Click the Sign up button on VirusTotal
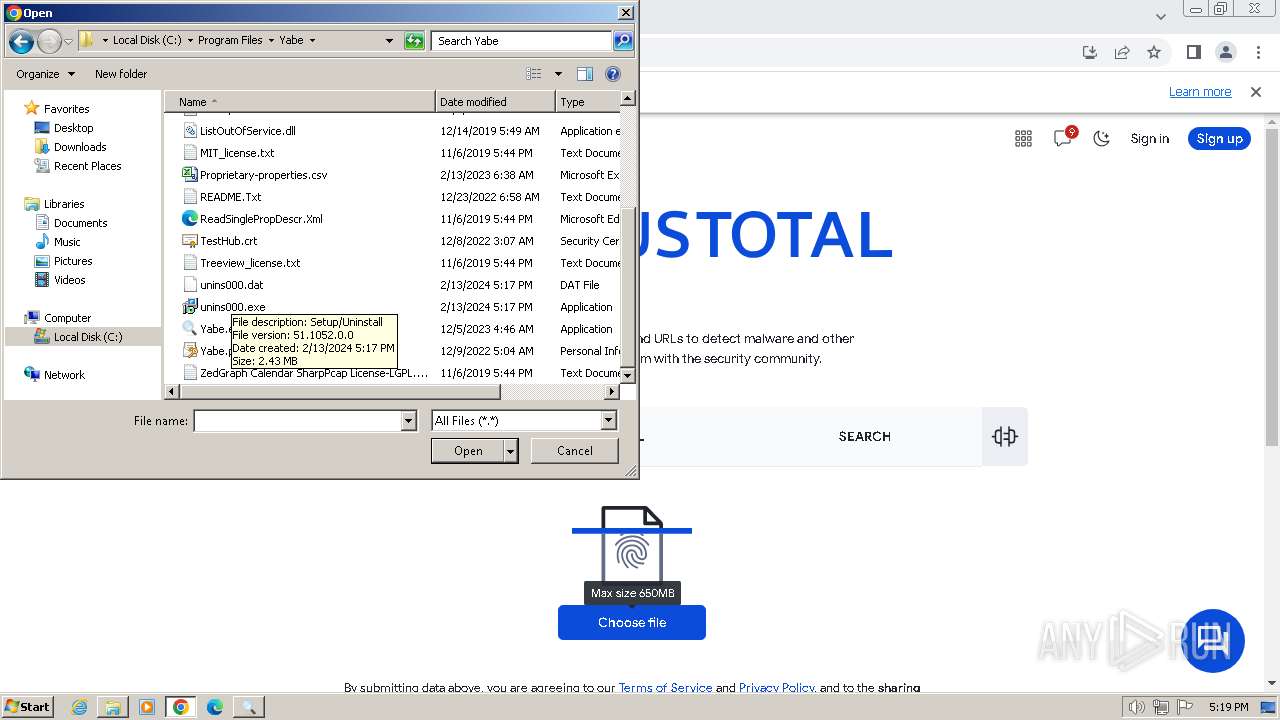Viewport: 1280px width, 720px height. point(1220,139)
